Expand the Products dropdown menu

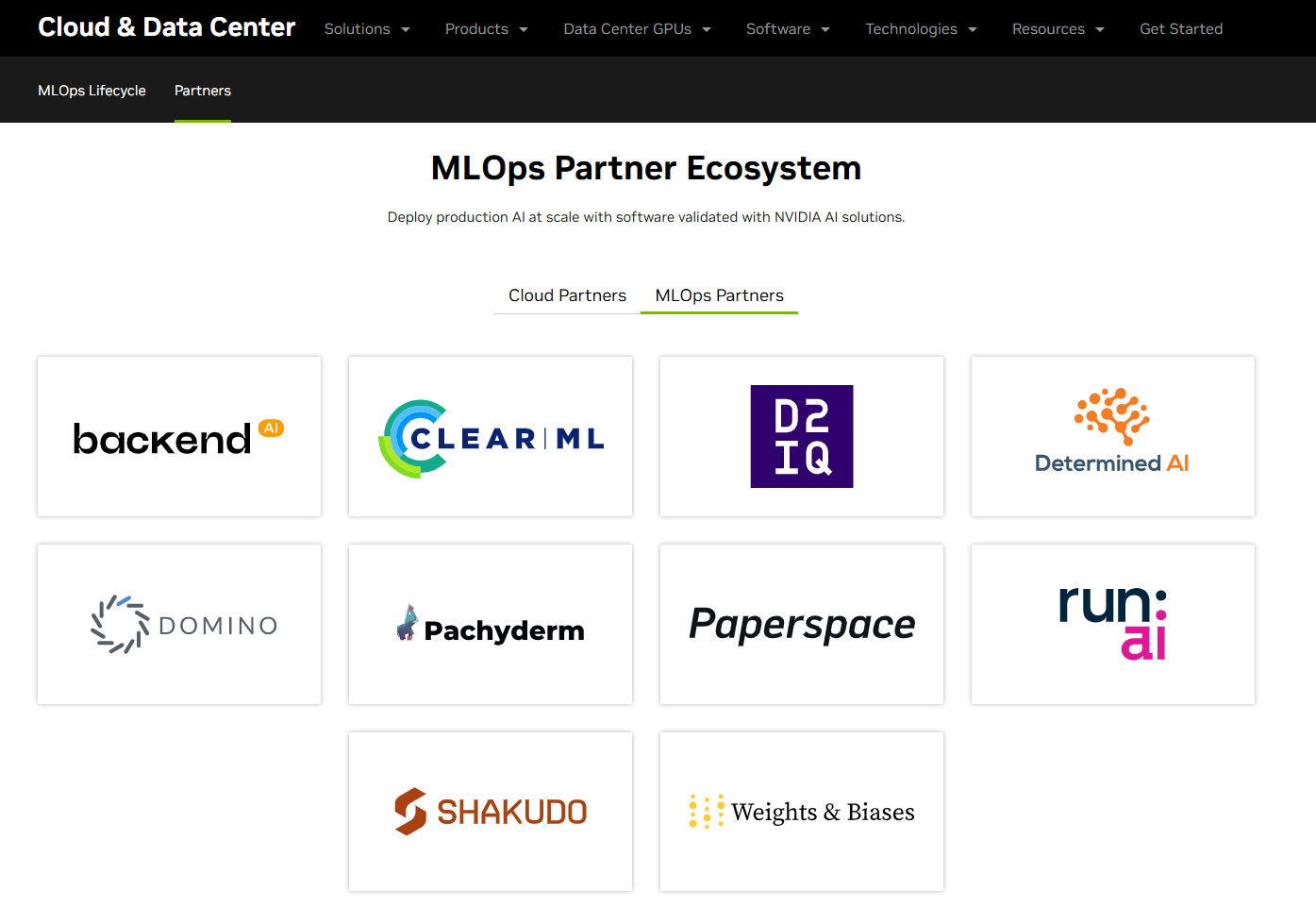[487, 29]
